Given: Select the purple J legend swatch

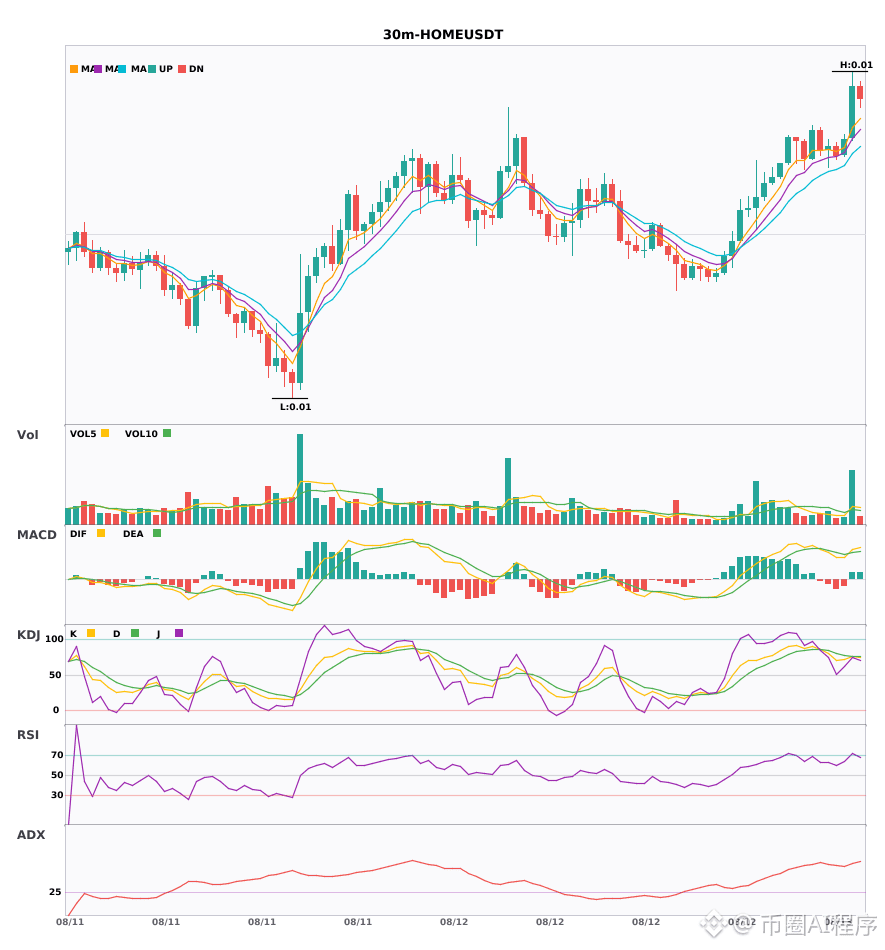Looking at the screenshot, I should [x=179, y=633].
